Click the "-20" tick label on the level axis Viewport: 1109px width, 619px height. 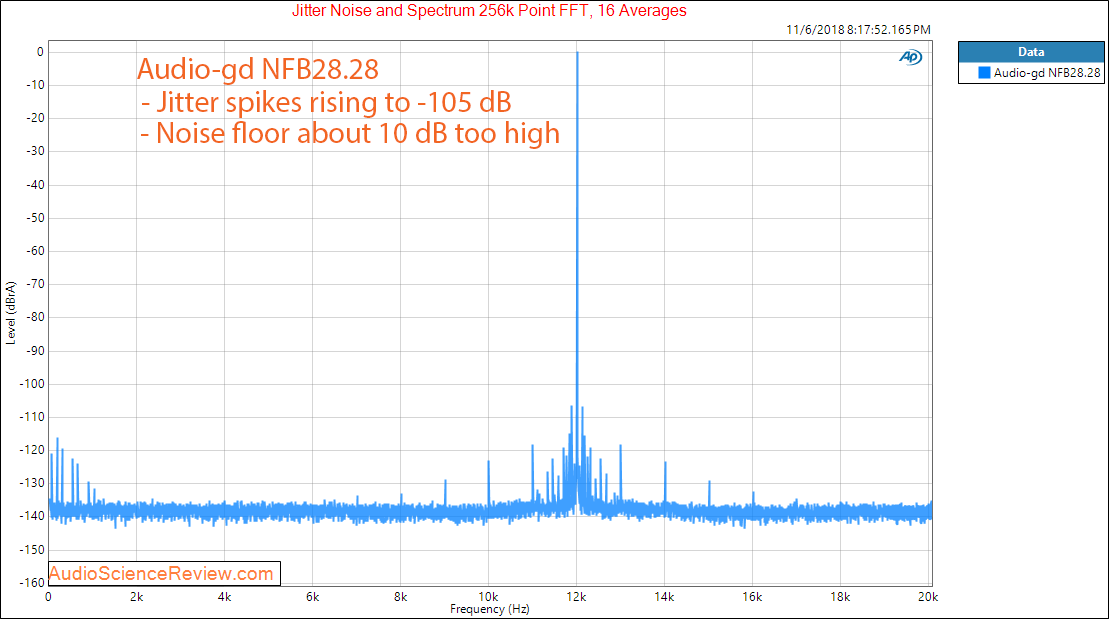(35, 118)
